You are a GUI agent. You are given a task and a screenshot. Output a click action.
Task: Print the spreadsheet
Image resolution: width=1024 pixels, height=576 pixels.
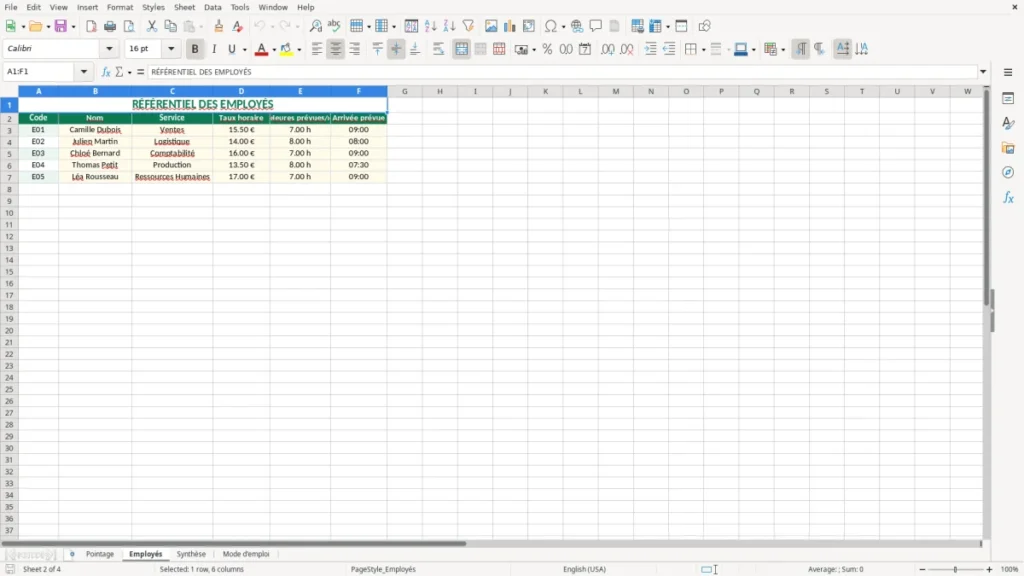[110, 26]
